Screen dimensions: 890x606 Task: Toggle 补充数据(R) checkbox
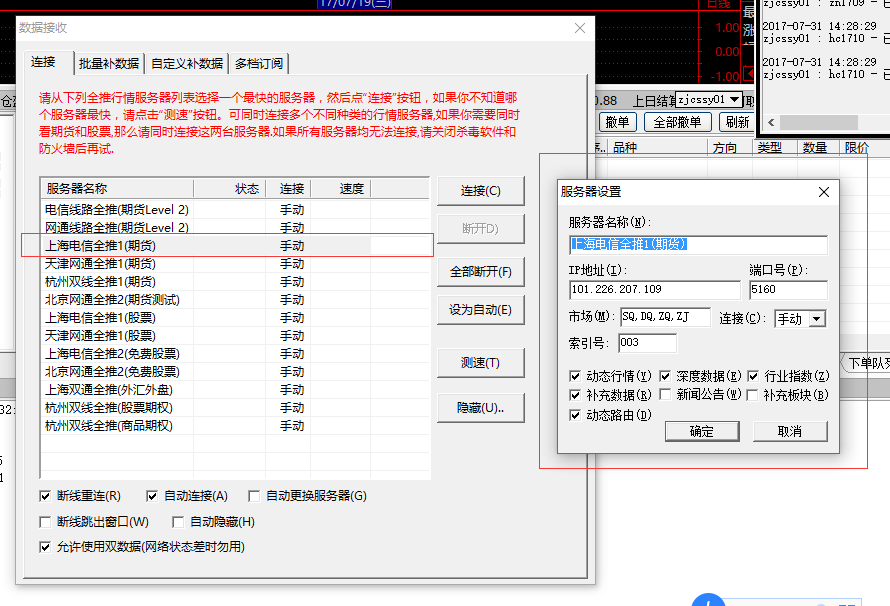click(575, 395)
